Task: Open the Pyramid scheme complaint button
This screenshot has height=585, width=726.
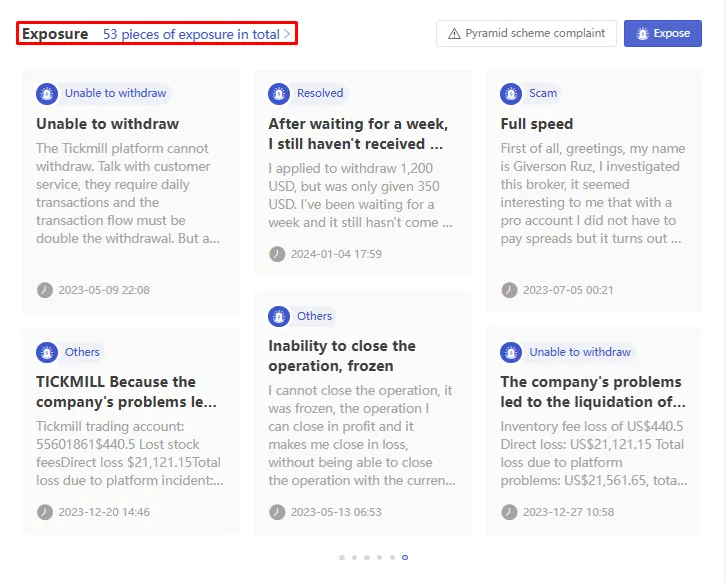Action: coord(526,33)
